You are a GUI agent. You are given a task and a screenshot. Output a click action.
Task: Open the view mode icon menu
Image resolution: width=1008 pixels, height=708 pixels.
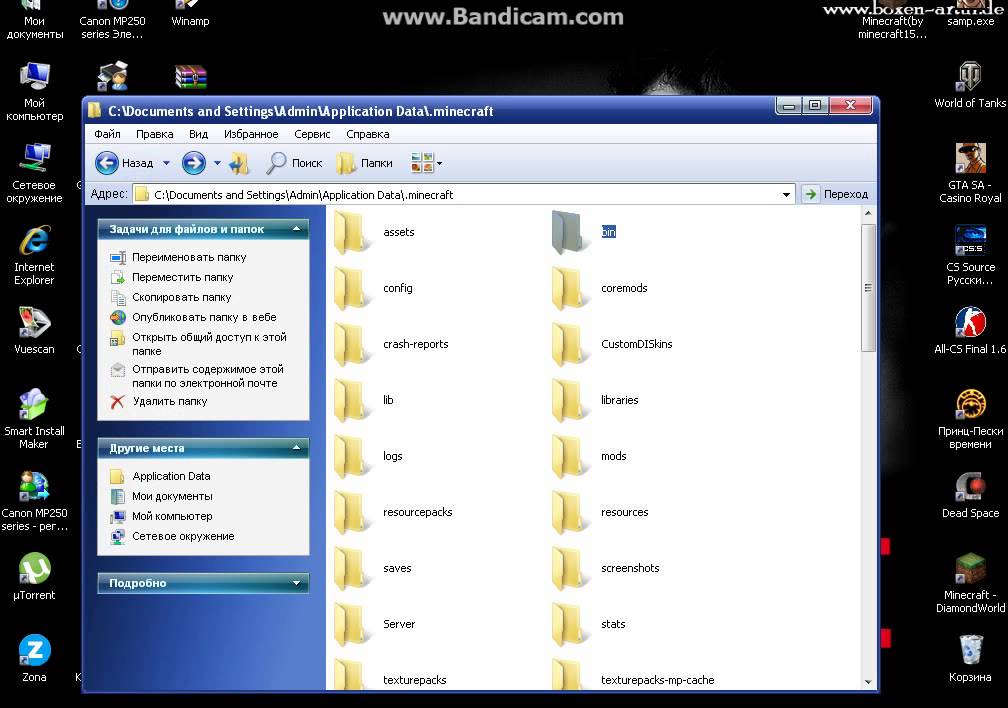click(x=426, y=163)
